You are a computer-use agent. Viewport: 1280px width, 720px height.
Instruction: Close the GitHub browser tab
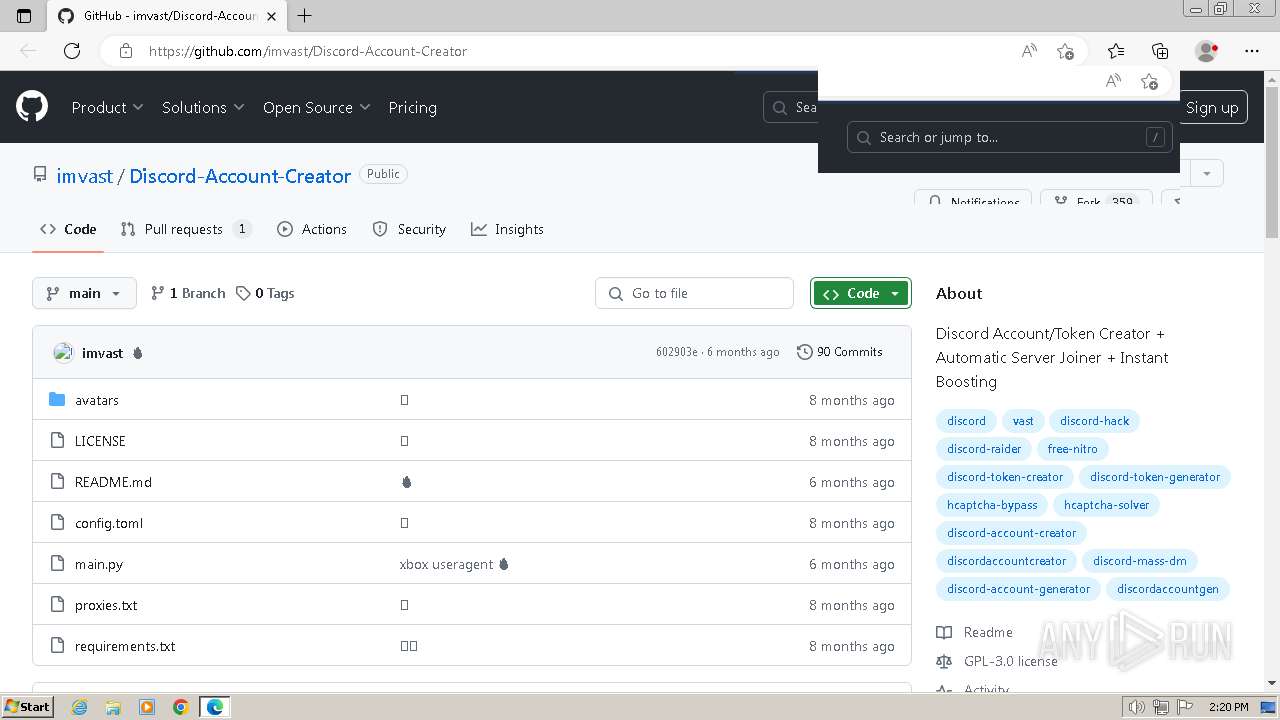click(x=271, y=16)
